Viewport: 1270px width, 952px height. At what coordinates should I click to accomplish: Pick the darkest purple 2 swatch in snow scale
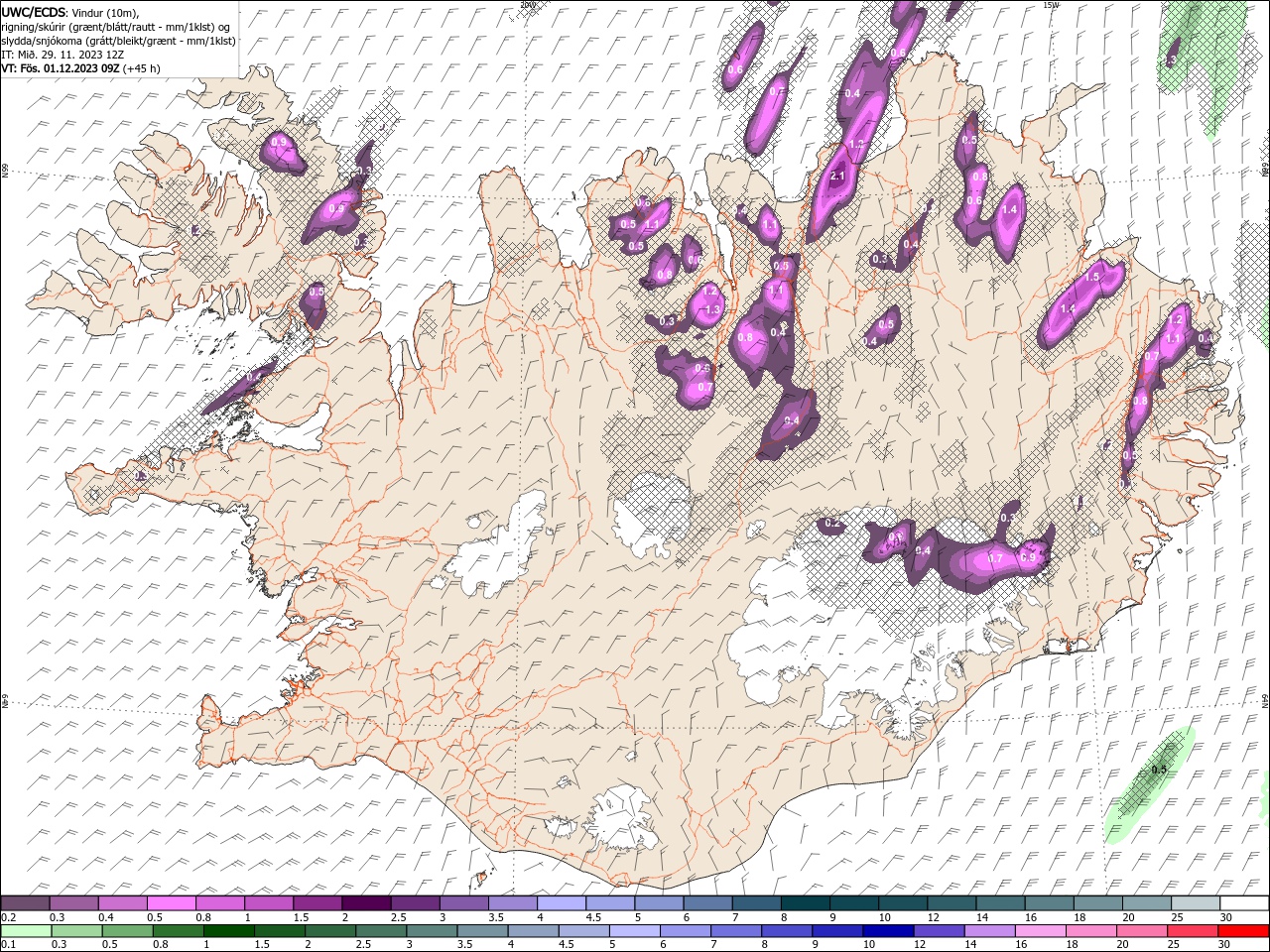click(x=367, y=902)
